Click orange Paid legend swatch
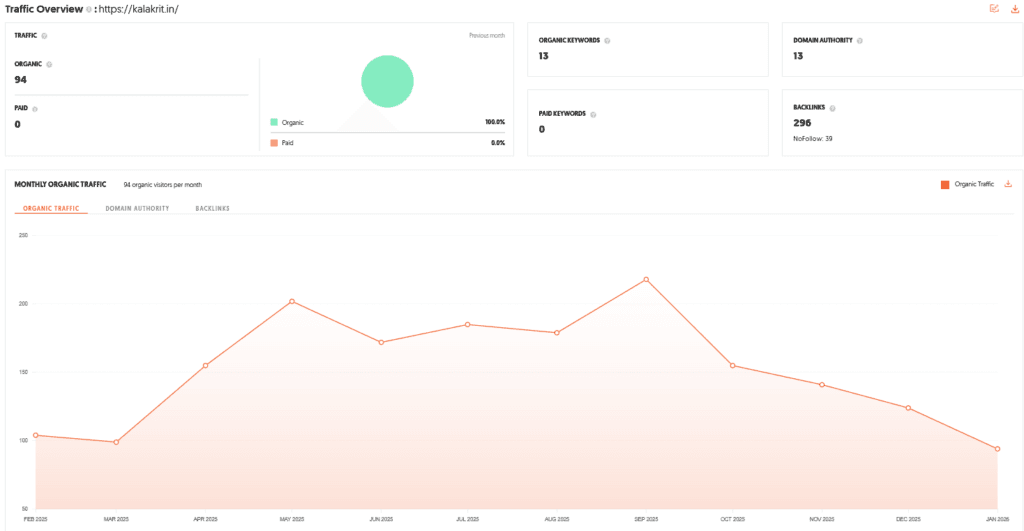The width and height of the screenshot is (1024, 531). (x=274, y=142)
